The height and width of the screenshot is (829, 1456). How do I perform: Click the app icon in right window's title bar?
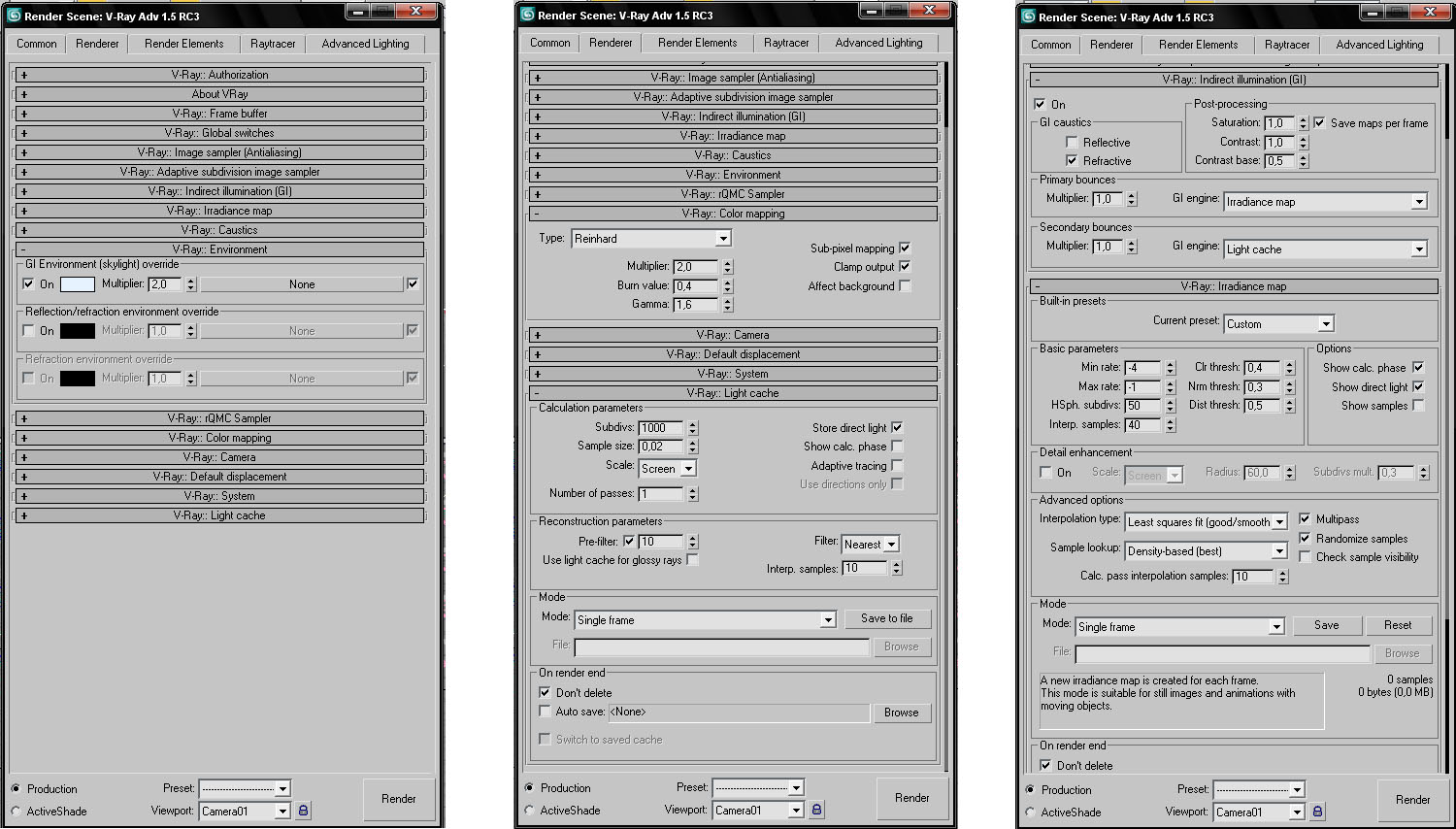tap(1029, 17)
